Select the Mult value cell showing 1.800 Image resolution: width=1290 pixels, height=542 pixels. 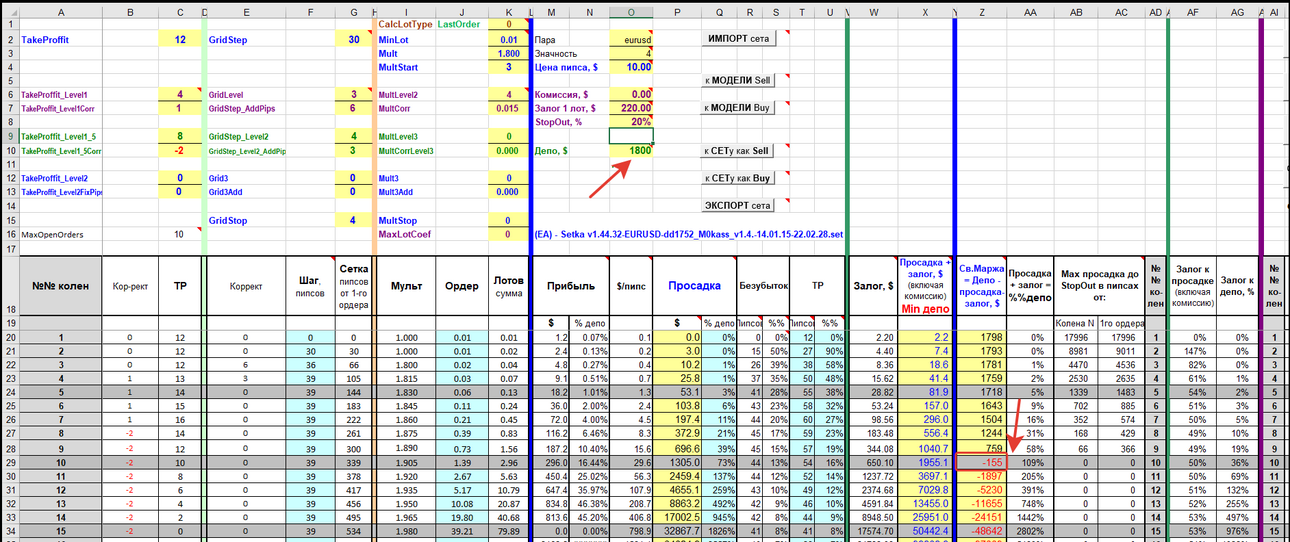point(508,53)
